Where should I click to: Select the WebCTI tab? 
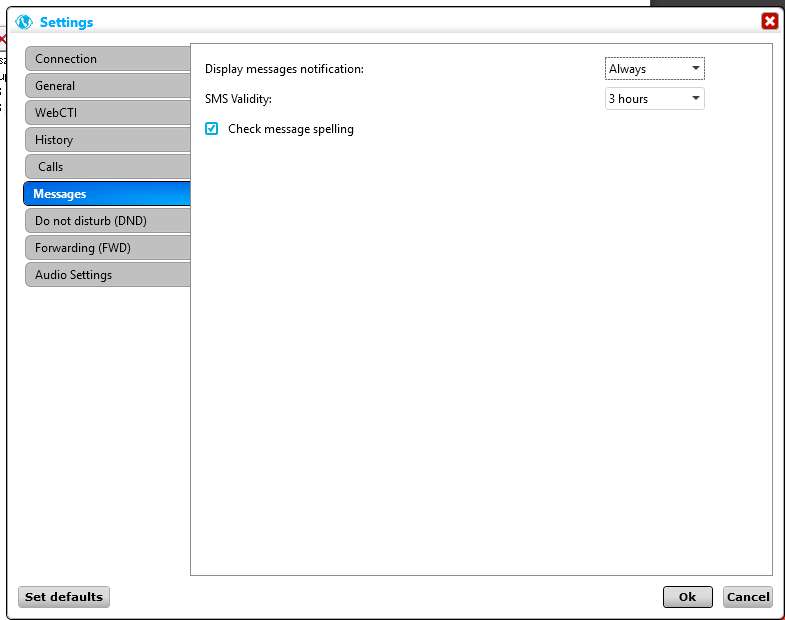pyautogui.click(x=107, y=113)
